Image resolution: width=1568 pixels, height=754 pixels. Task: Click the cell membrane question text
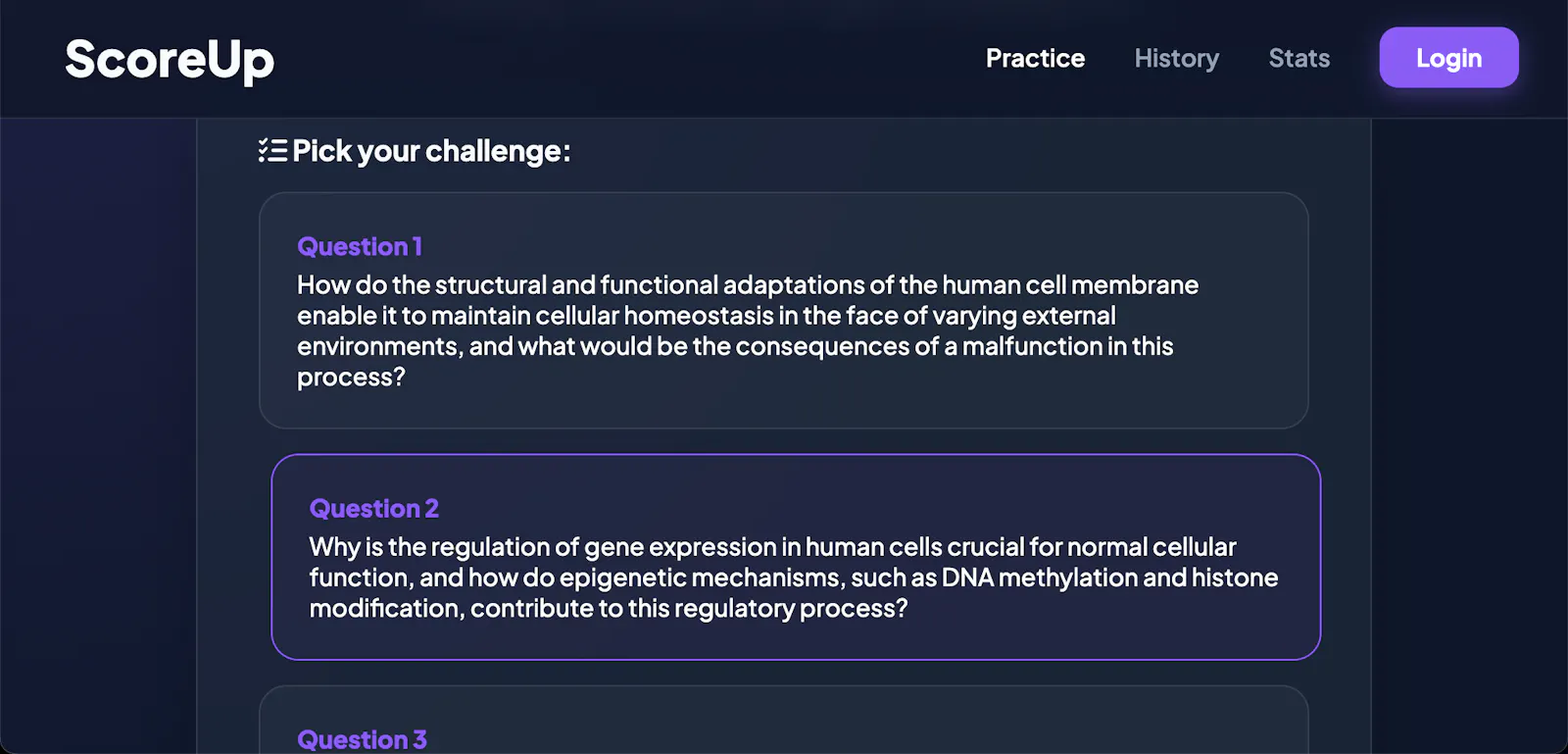pyautogui.click(x=748, y=330)
